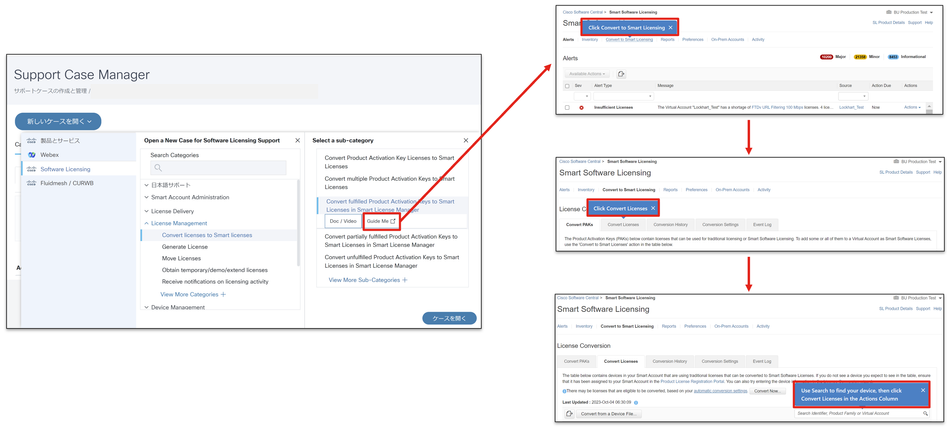Select Move Licenses under License Management
The image size is (947, 429).
(x=181, y=258)
